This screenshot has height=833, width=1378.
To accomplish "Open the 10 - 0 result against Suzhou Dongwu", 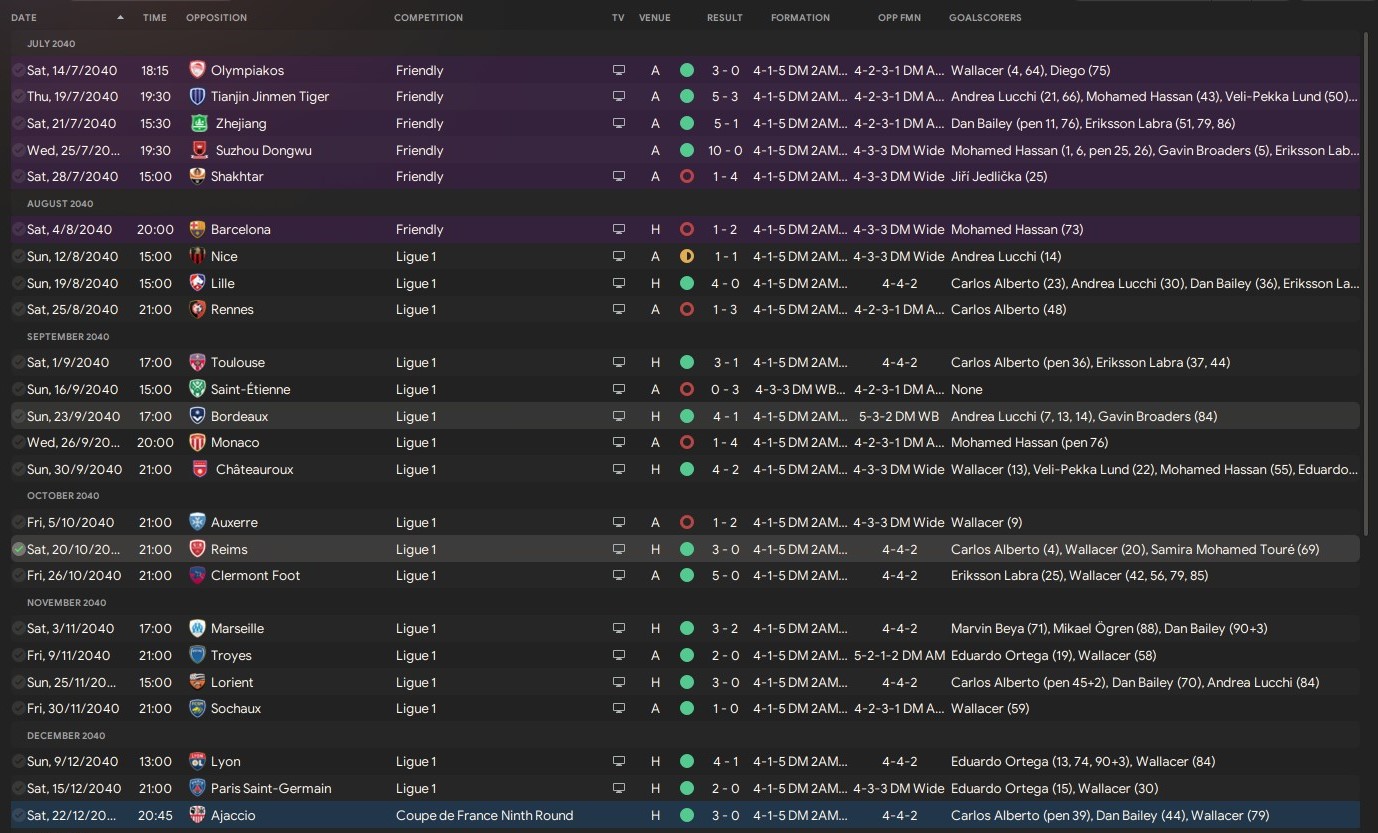I will pos(725,150).
